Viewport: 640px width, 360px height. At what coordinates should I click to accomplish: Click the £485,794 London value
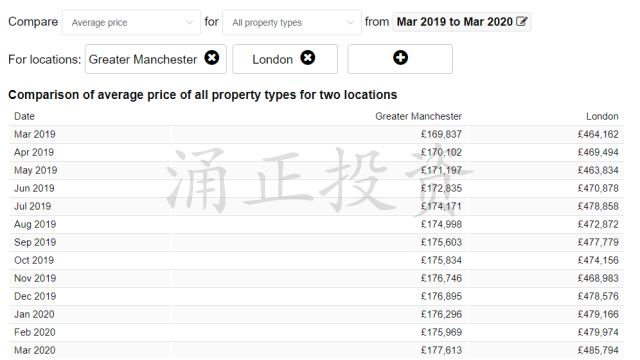pos(598,350)
